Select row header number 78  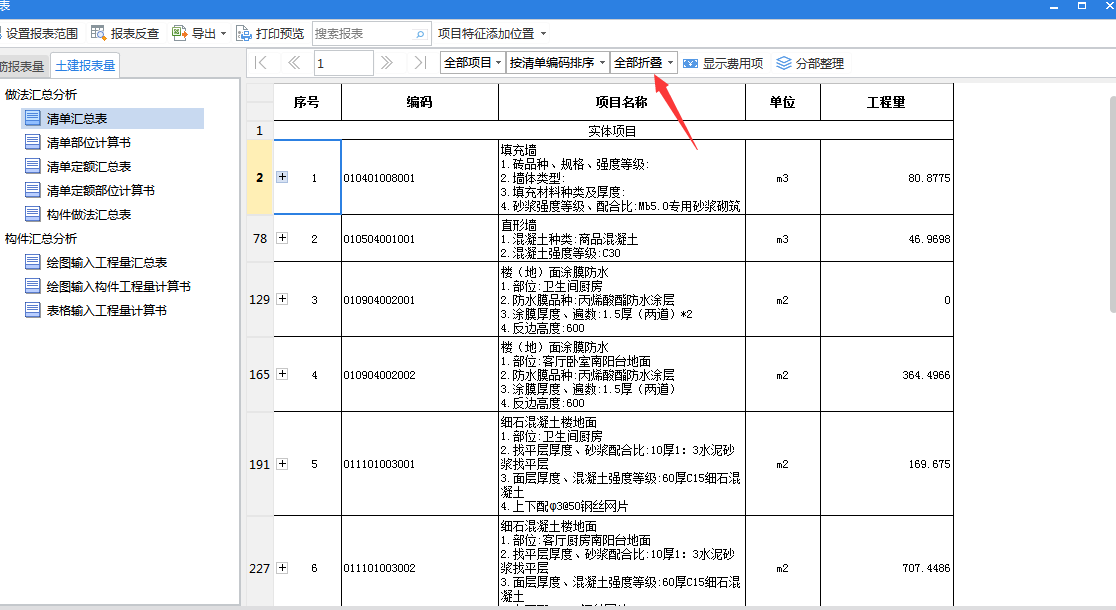coord(260,238)
